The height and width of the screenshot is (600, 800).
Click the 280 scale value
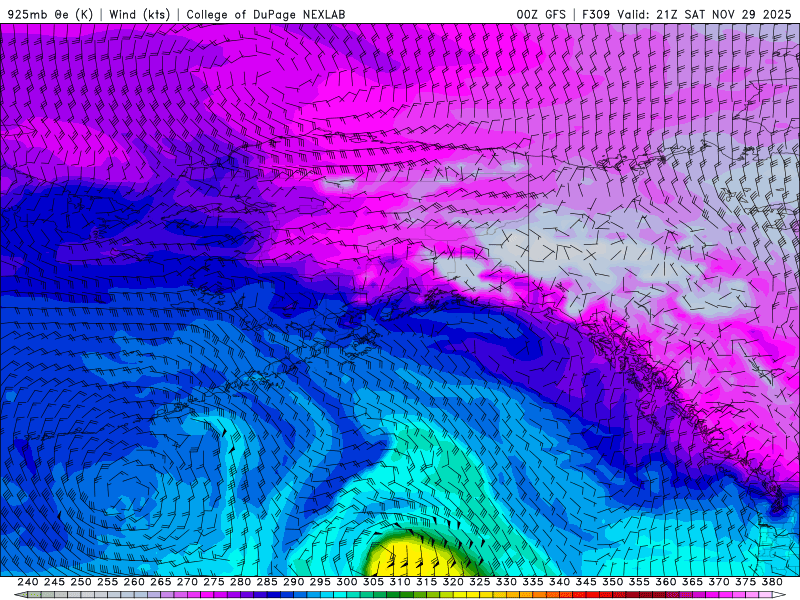pyautogui.click(x=240, y=582)
